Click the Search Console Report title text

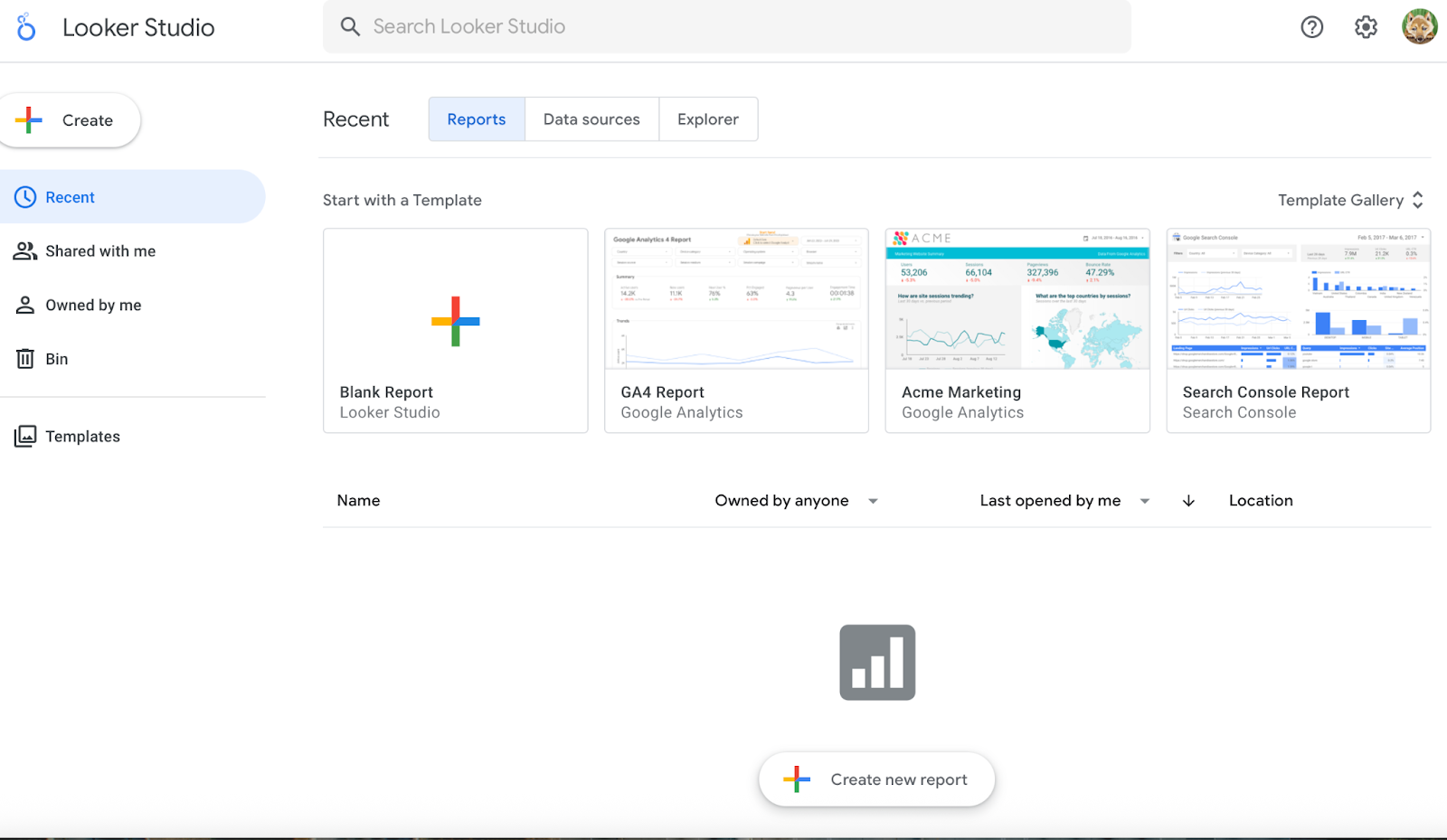1266,392
